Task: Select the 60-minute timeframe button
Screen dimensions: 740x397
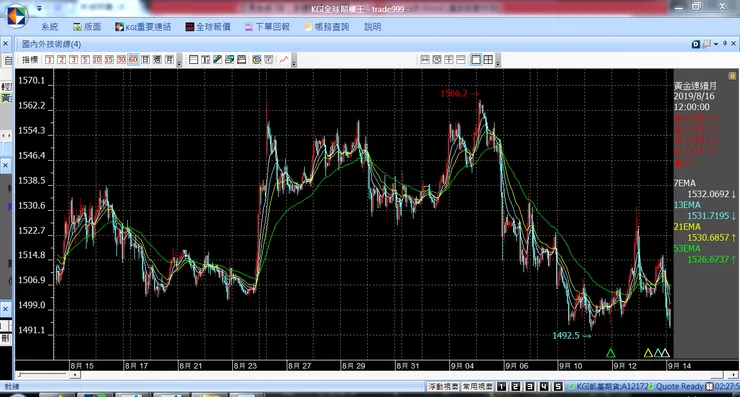Action: click(133, 59)
